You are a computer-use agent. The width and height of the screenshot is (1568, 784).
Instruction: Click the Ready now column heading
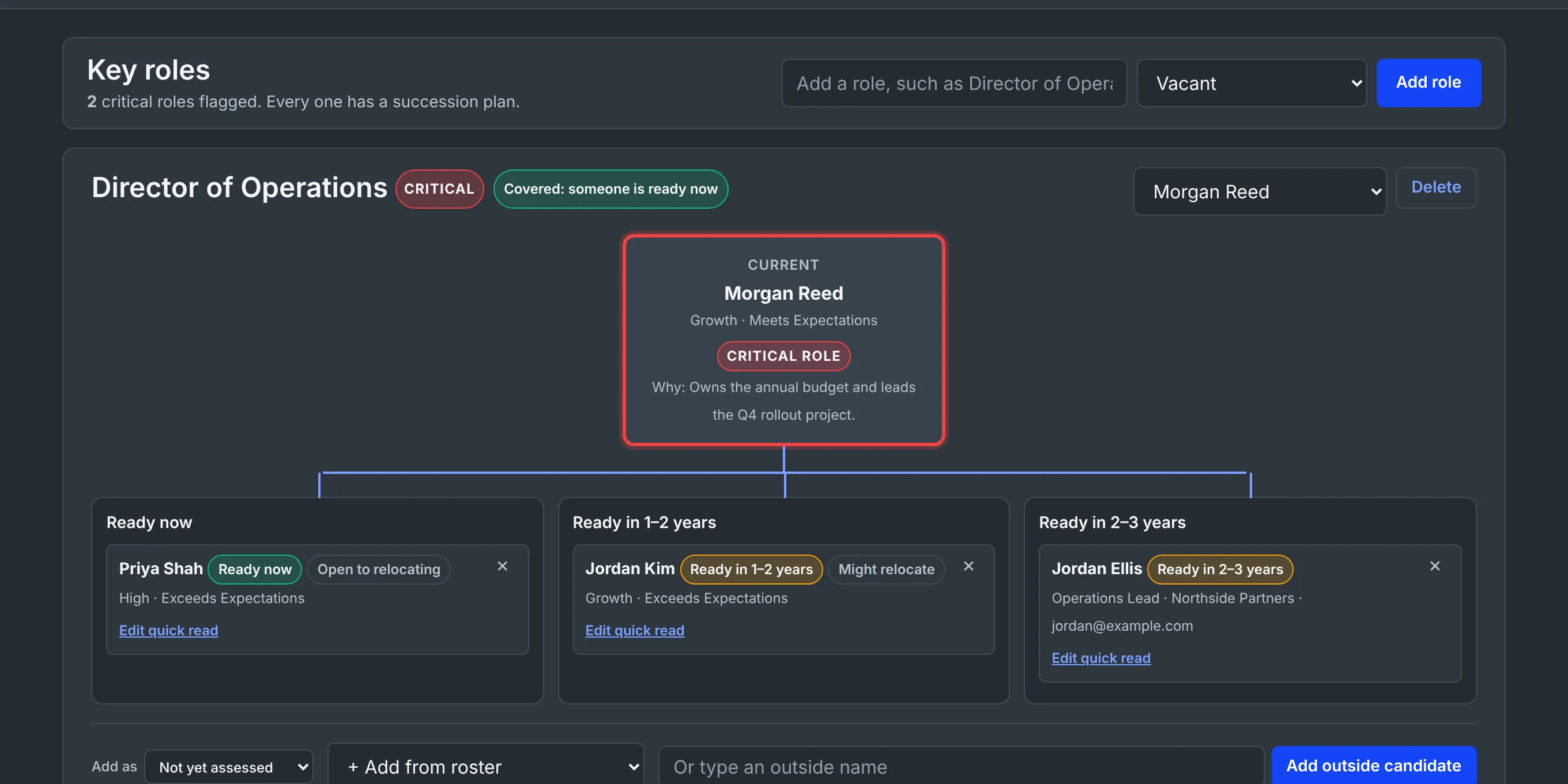(x=149, y=522)
